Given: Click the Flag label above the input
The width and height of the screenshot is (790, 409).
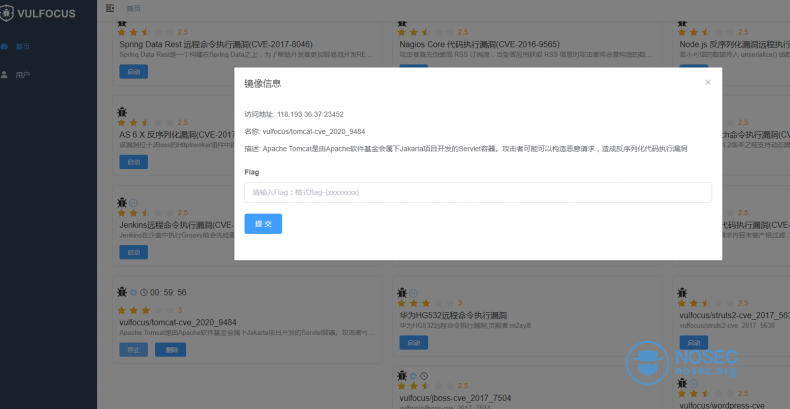Looking at the screenshot, I should pyautogui.click(x=252, y=172).
